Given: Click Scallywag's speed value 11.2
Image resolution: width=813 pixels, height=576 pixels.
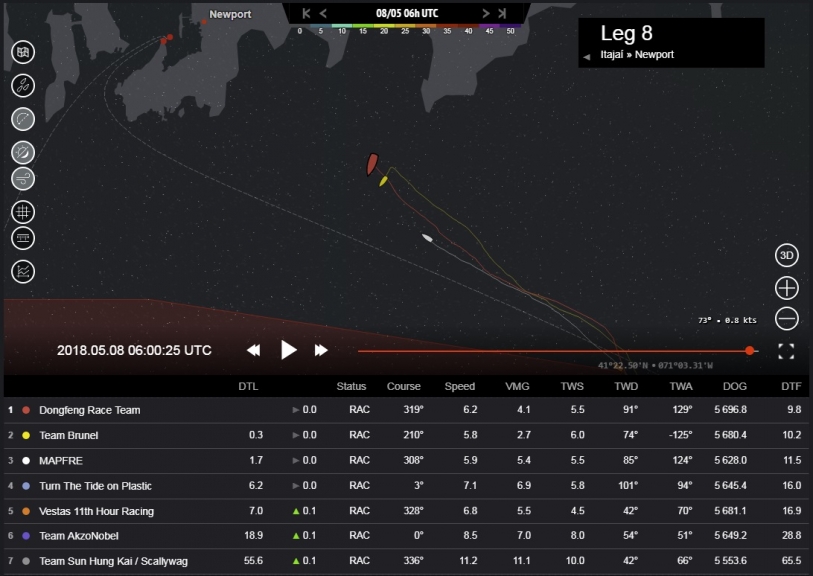Looking at the screenshot, I should 468,561.
